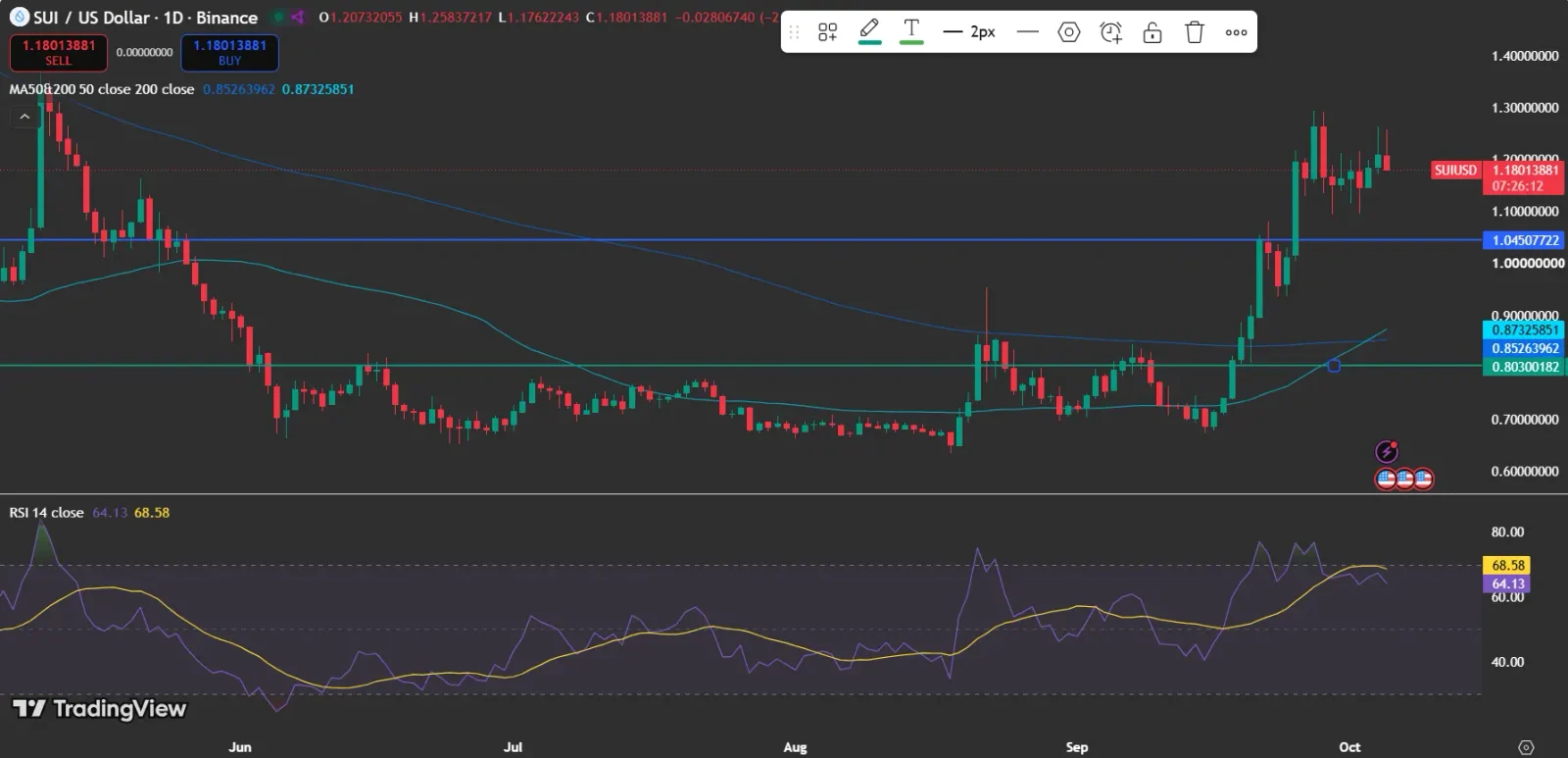The height and width of the screenshot is (758, 1568).
Task: Select the MA50&200 indicator legend
Action: click(102, 89)
